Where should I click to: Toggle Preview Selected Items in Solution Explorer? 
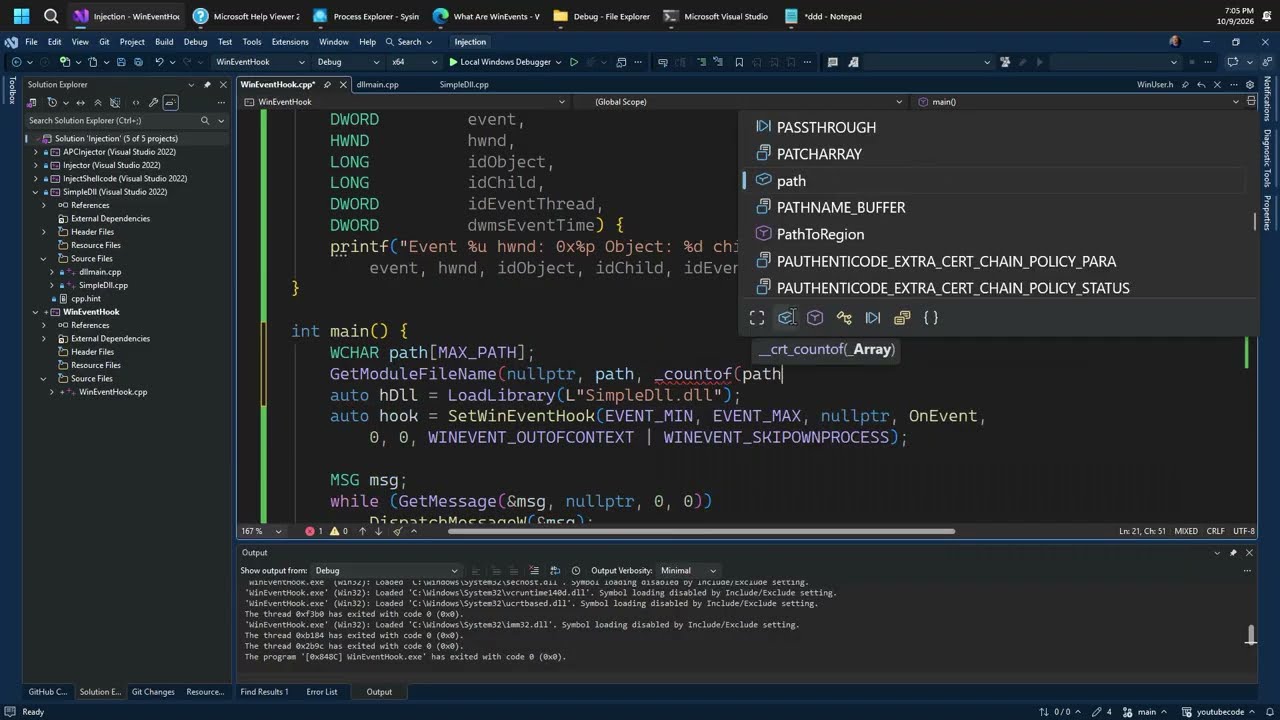tap(171, 102)
